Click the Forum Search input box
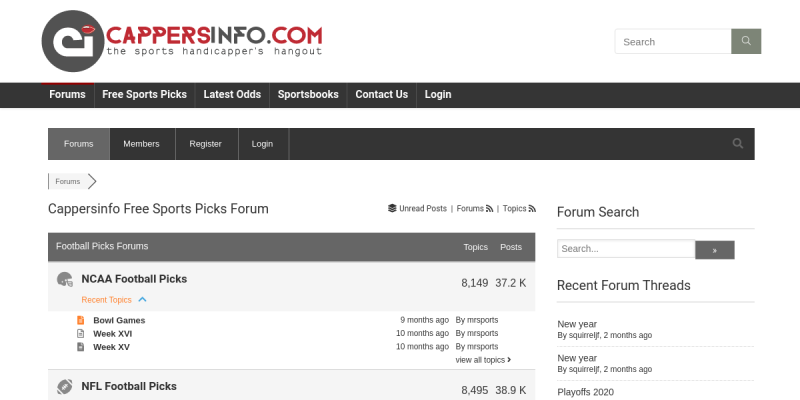The image size is (800, 400). [x=626, y=249]
